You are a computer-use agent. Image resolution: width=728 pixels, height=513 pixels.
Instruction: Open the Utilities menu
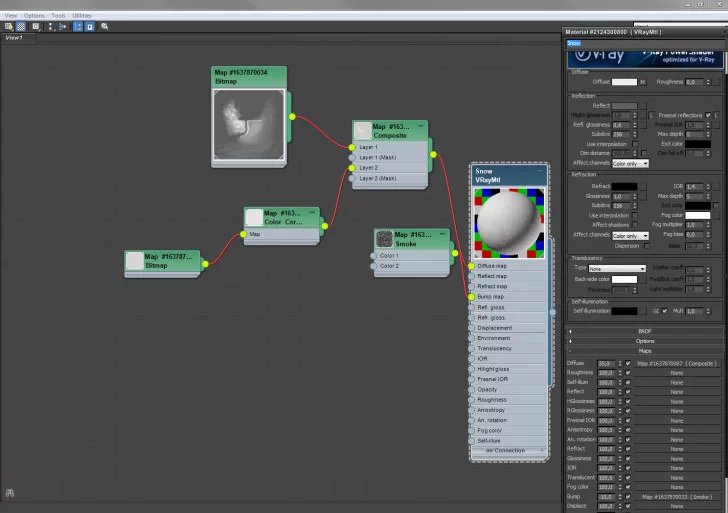pos(82,15)
